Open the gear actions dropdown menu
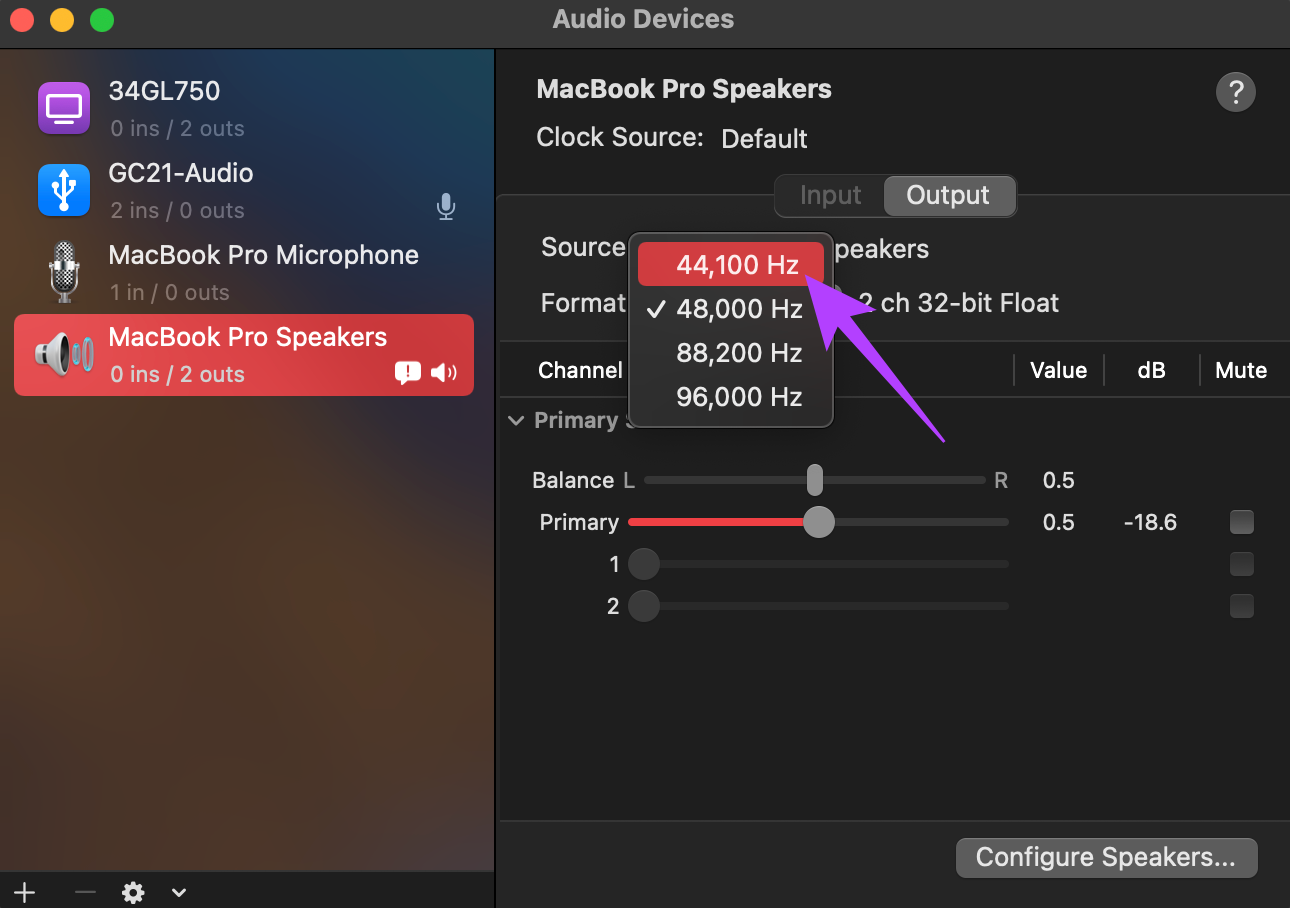Screen dimensions: 1290x908 click(x=133, y=892)
